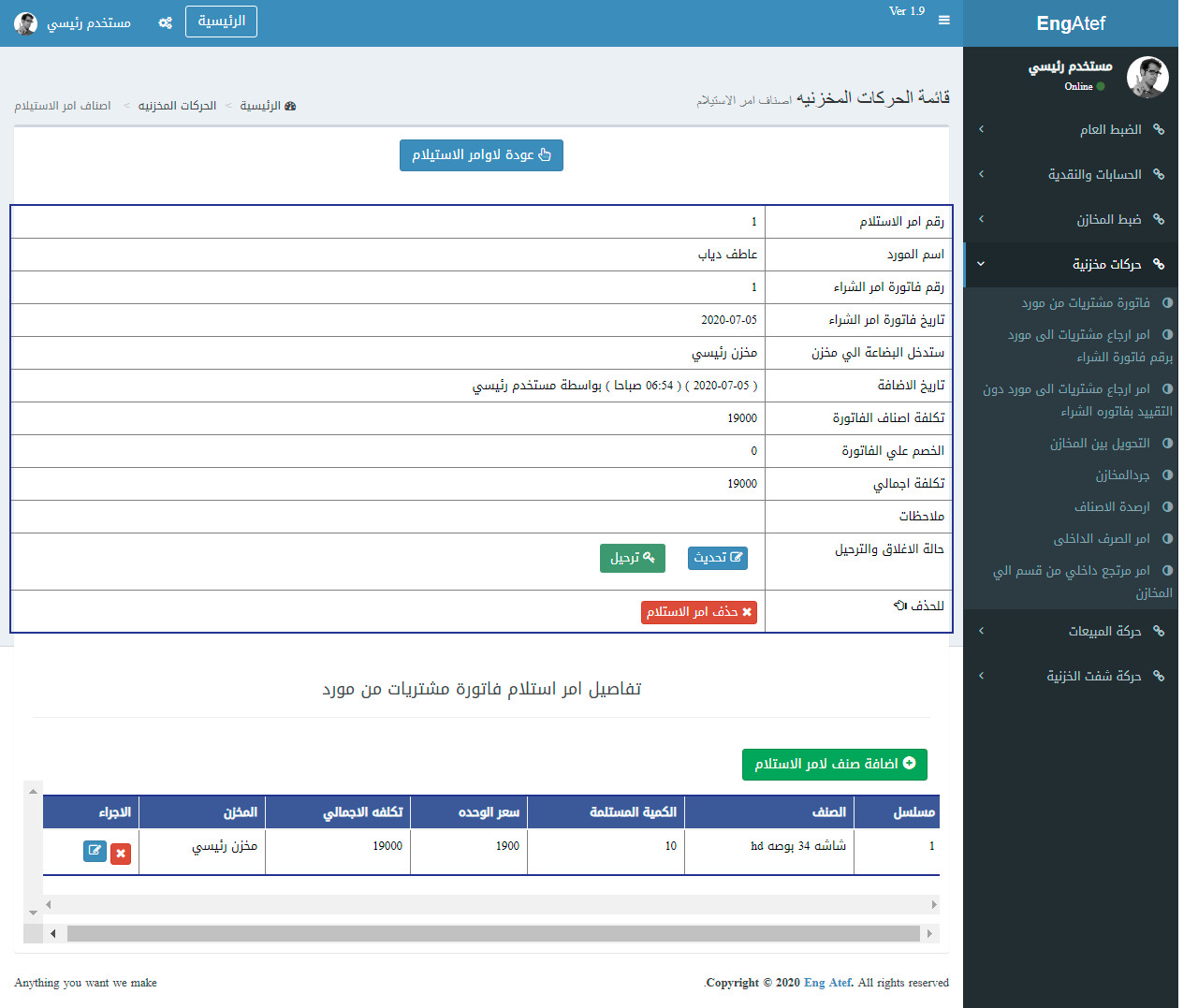Click left arrow of the grey scrollbar

coord(53,934)
